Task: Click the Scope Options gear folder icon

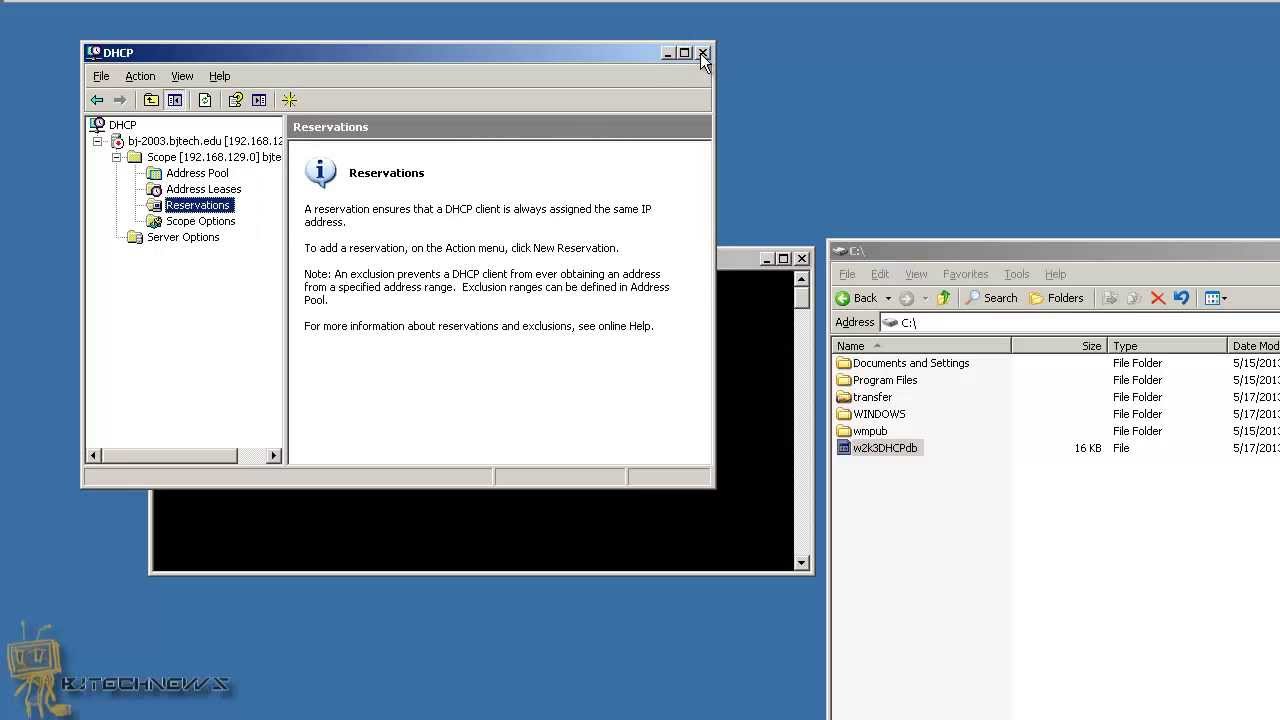Action: [154, 221]
